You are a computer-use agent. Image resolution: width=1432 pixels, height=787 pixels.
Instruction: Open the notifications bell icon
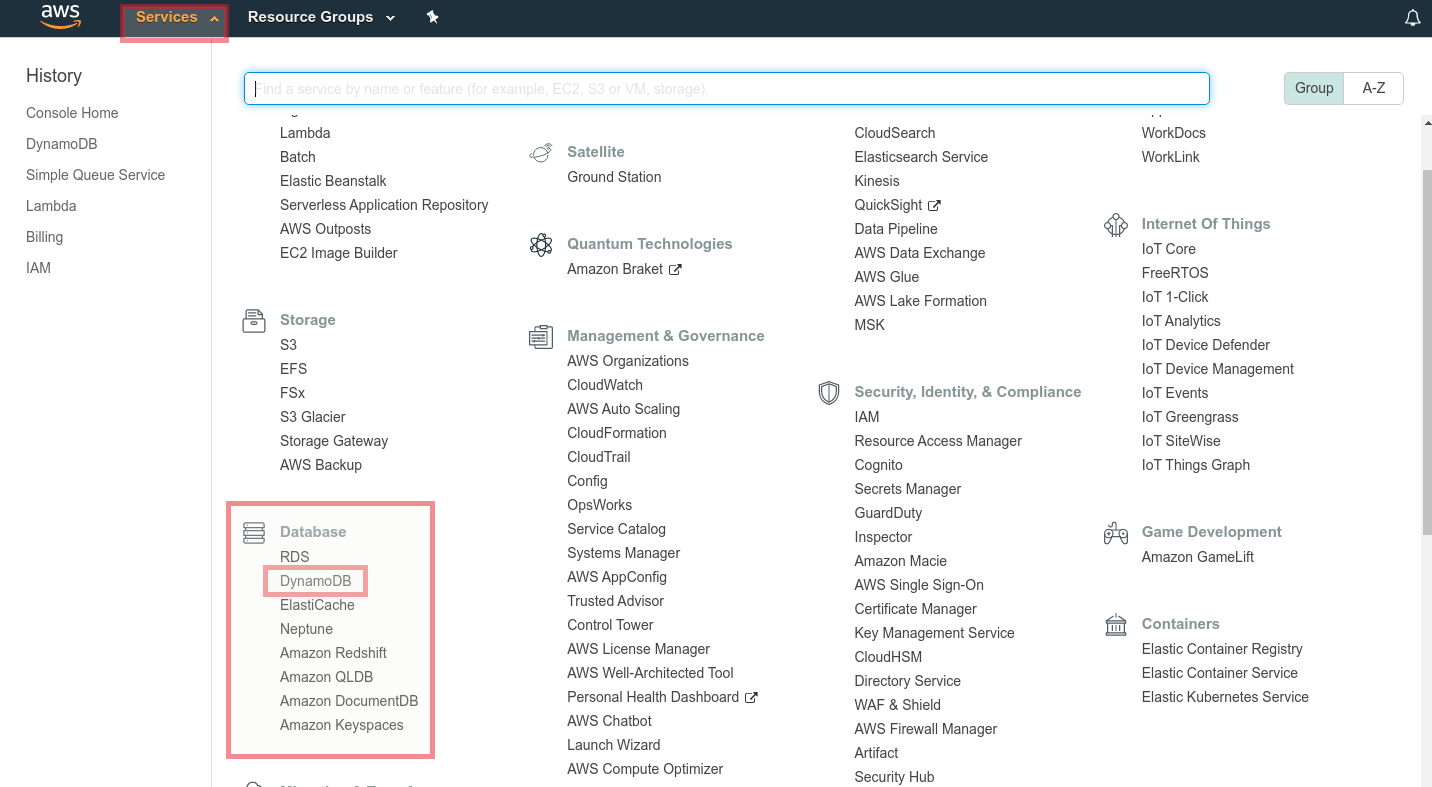(1412, 18)
